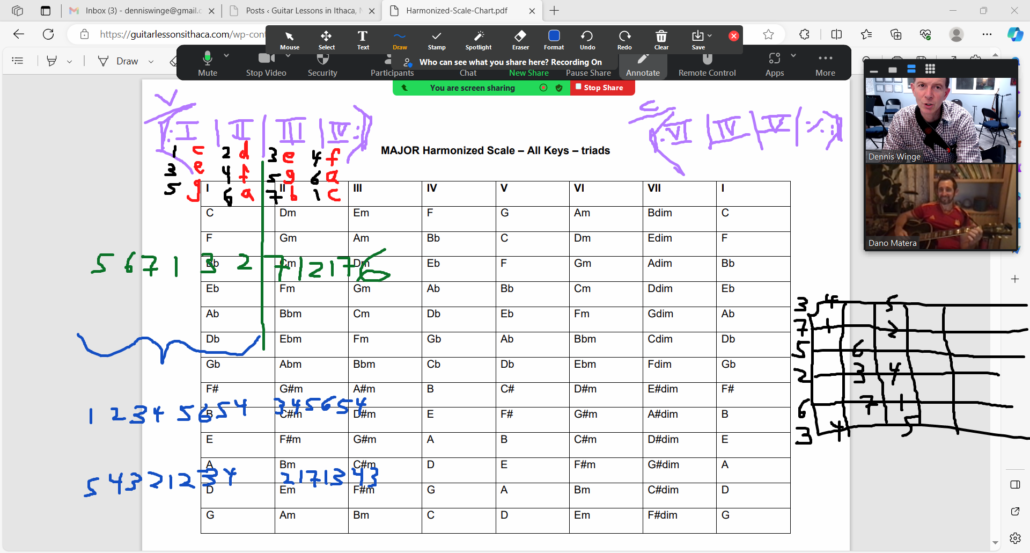Image resolution: width=1030 pixels, height=553 pixels.
Task: Open the blue Format color swatch
Action: (x=554, y=36)
